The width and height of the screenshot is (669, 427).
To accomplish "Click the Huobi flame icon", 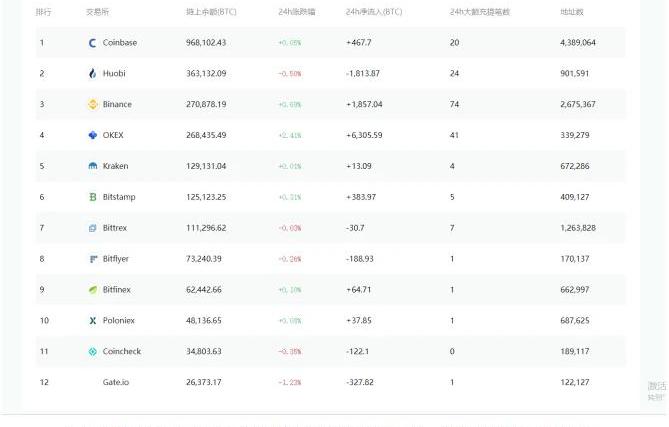I will tap(93, 73).
